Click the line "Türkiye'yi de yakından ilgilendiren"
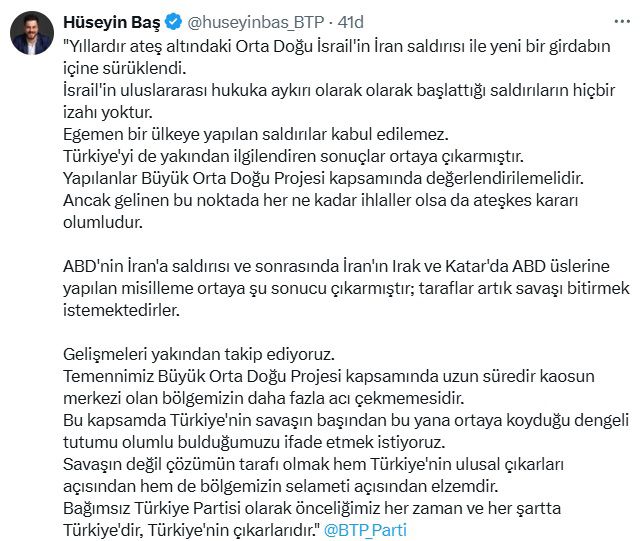641x541 pixels. (294, 156)
